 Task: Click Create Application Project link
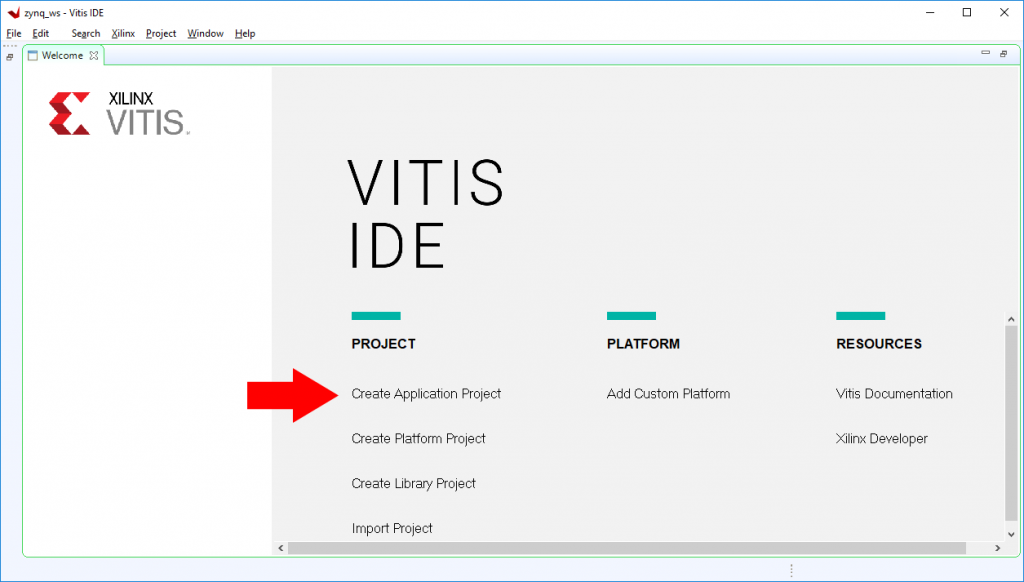(426, 394)
